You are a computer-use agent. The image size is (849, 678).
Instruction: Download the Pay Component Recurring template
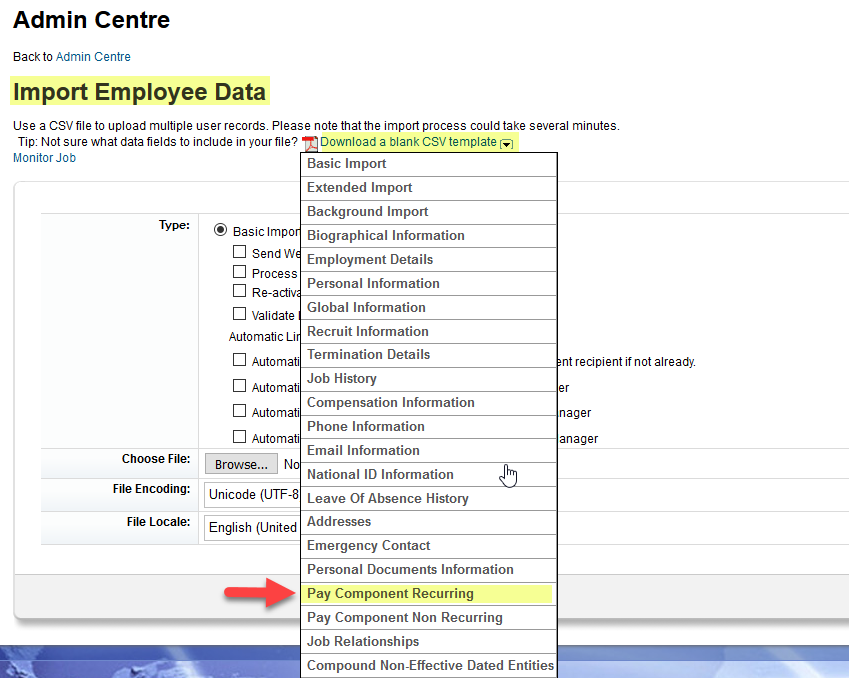pyautogui.click(x=429, y=594)
